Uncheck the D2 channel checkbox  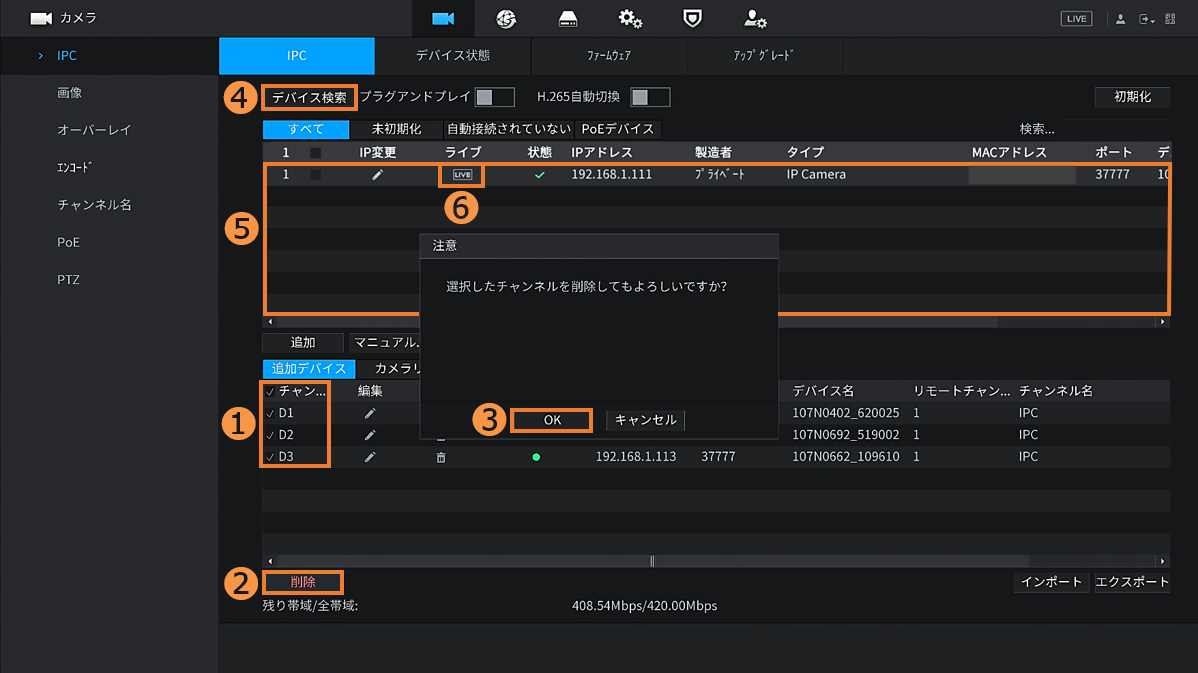point(270,435)
